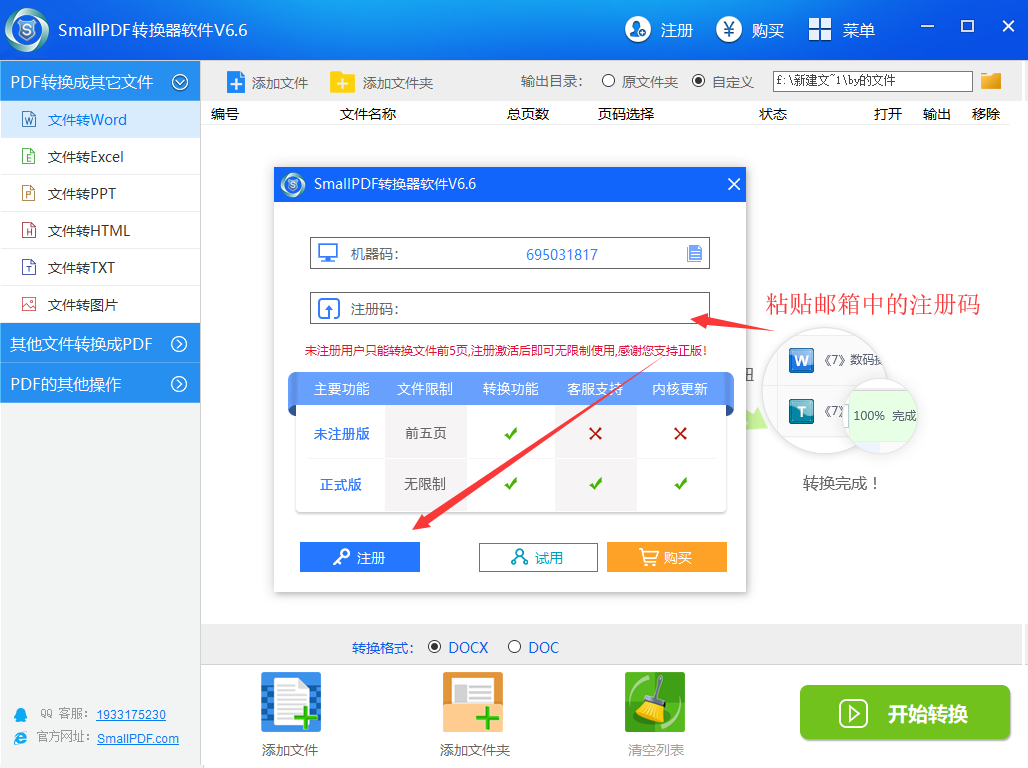
Task: Select the DOC conversion format
Action: pos(515,647)
